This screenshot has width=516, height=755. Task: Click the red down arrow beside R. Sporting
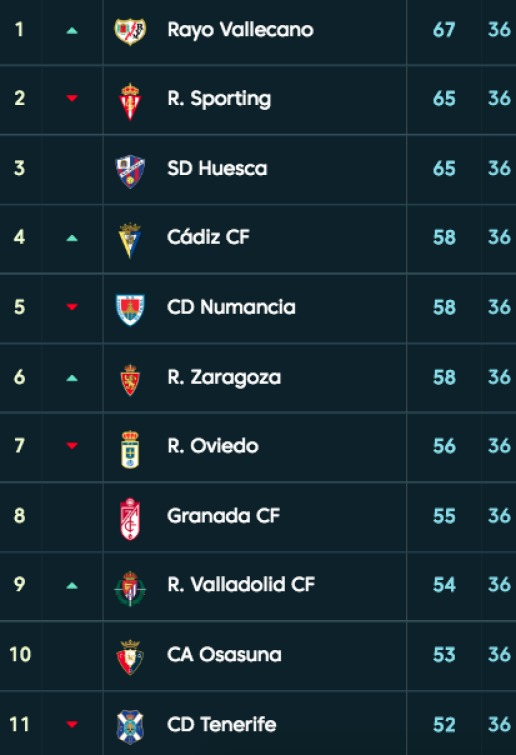point(72,98)
